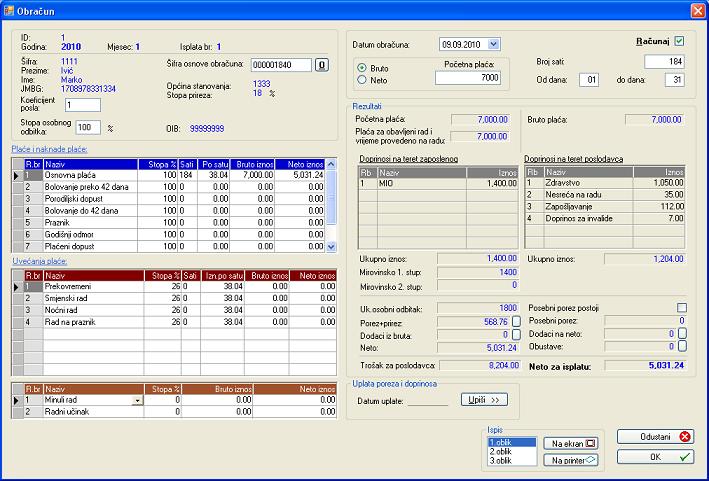The image size is (709, 481).
Task: Click the Na ekran screen preview button
Action: [x=573, y=442]
